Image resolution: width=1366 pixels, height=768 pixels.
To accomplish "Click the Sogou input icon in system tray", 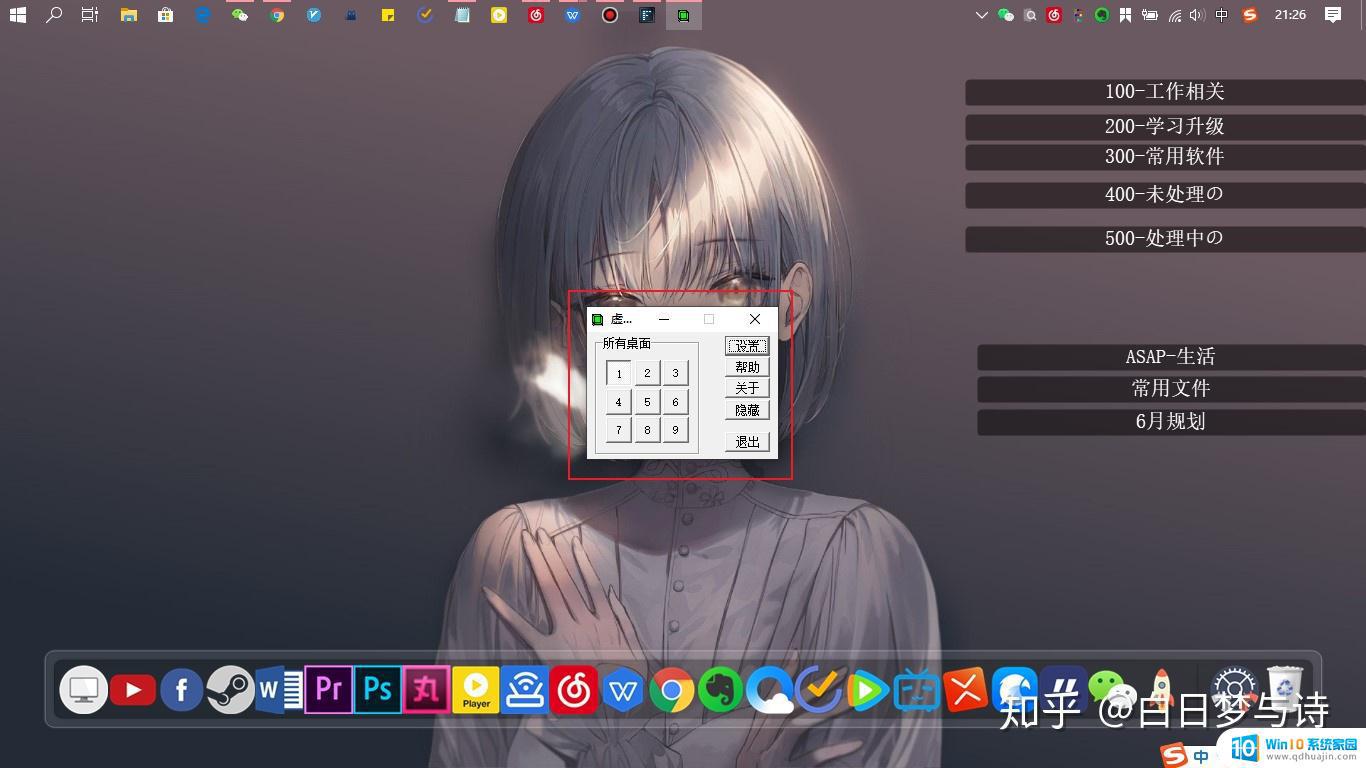I will (x=1249, y=15).
